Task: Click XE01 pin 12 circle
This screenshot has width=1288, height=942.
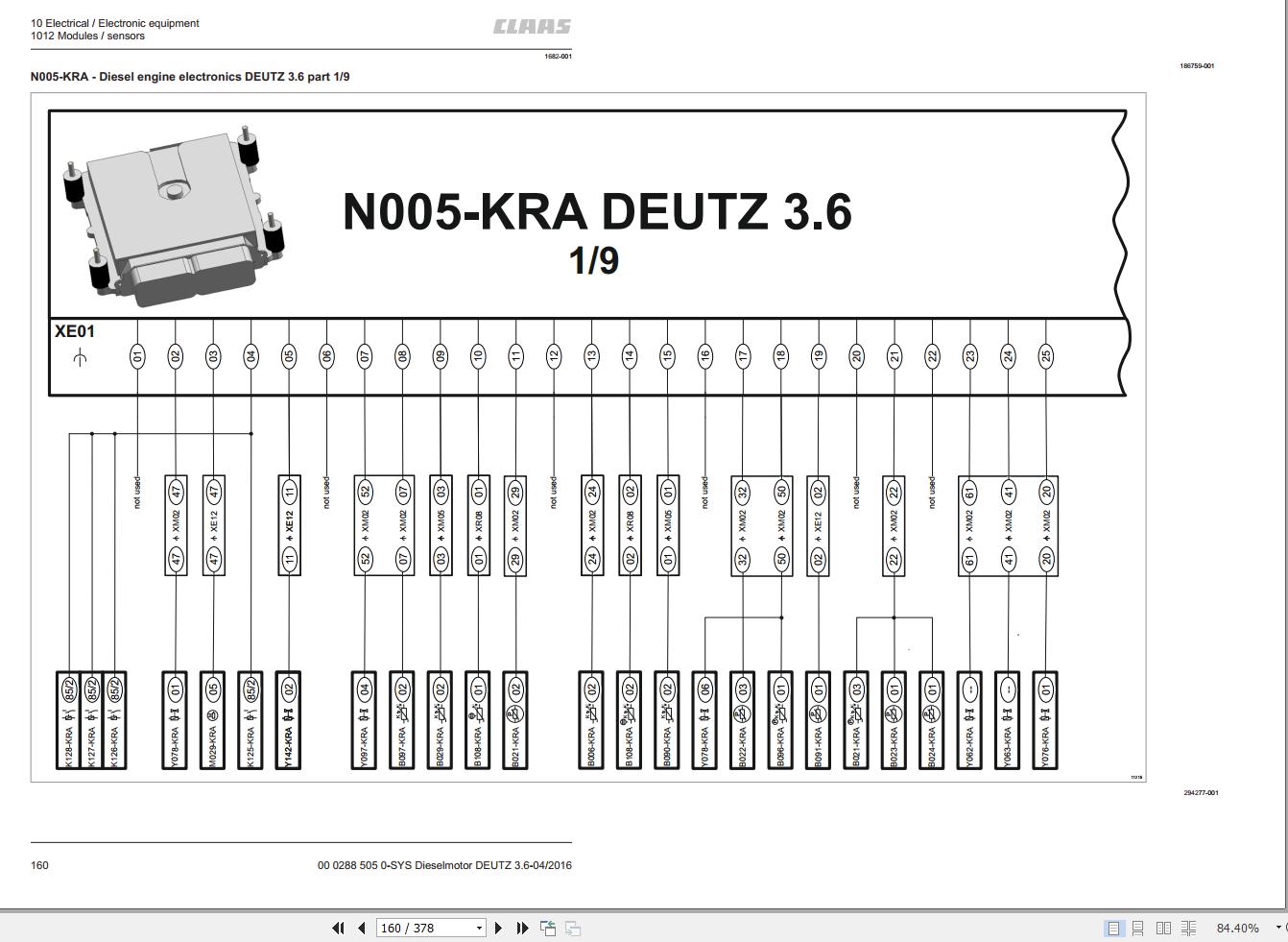Action: tap(553, 356)
